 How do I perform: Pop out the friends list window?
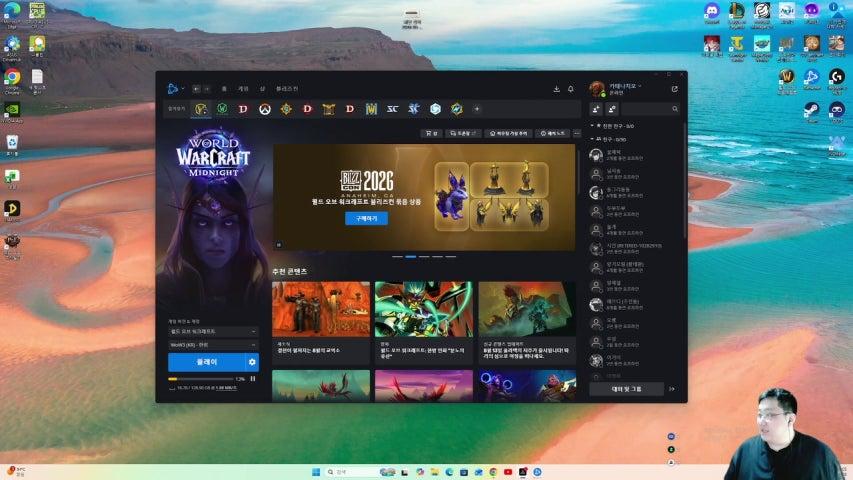coord(675,89)
